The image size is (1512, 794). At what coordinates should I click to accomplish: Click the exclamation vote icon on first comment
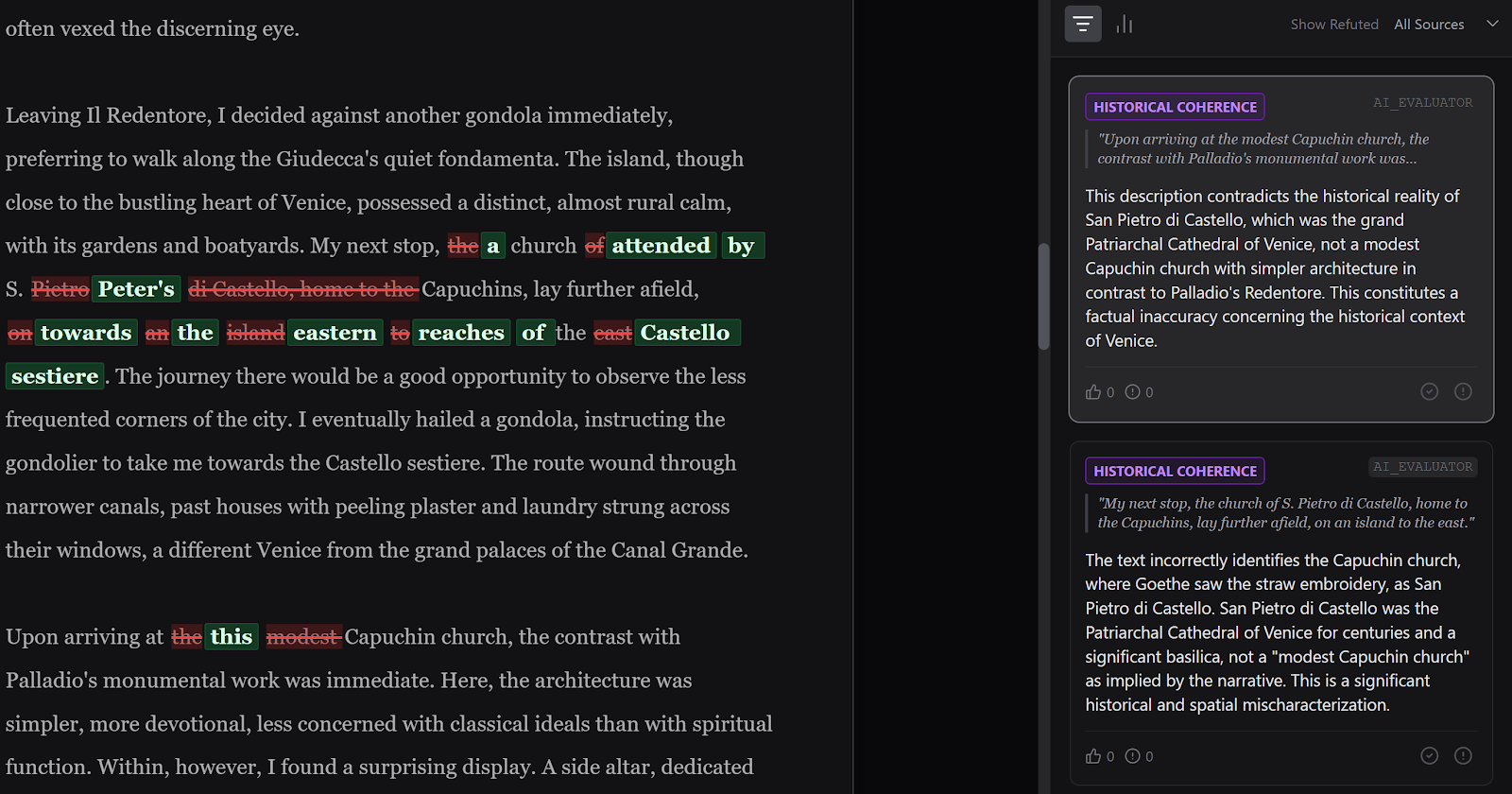pos(1132,392)
